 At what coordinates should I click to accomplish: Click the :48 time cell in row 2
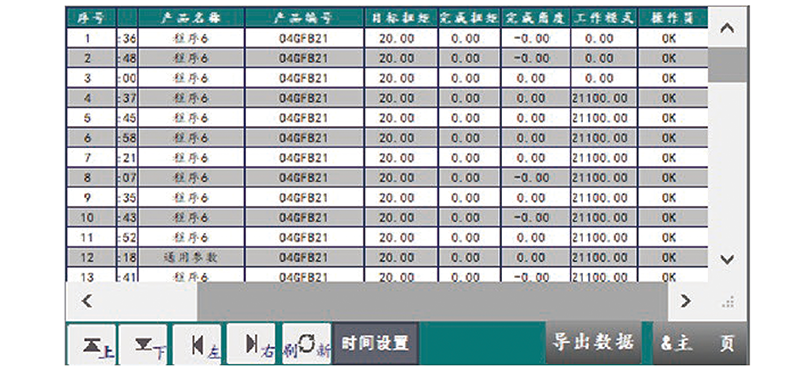[x=127, y=58]
